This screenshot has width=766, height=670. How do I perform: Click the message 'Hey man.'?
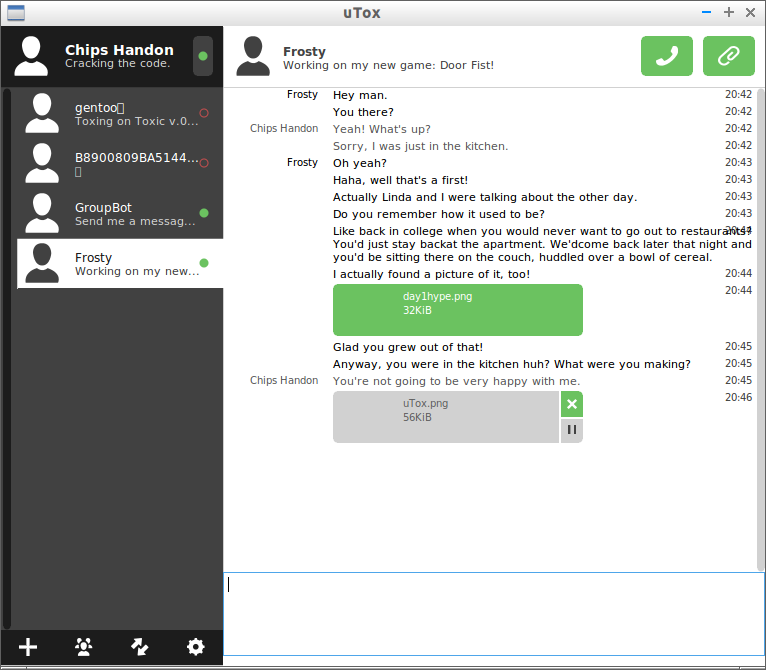point(360,95)
